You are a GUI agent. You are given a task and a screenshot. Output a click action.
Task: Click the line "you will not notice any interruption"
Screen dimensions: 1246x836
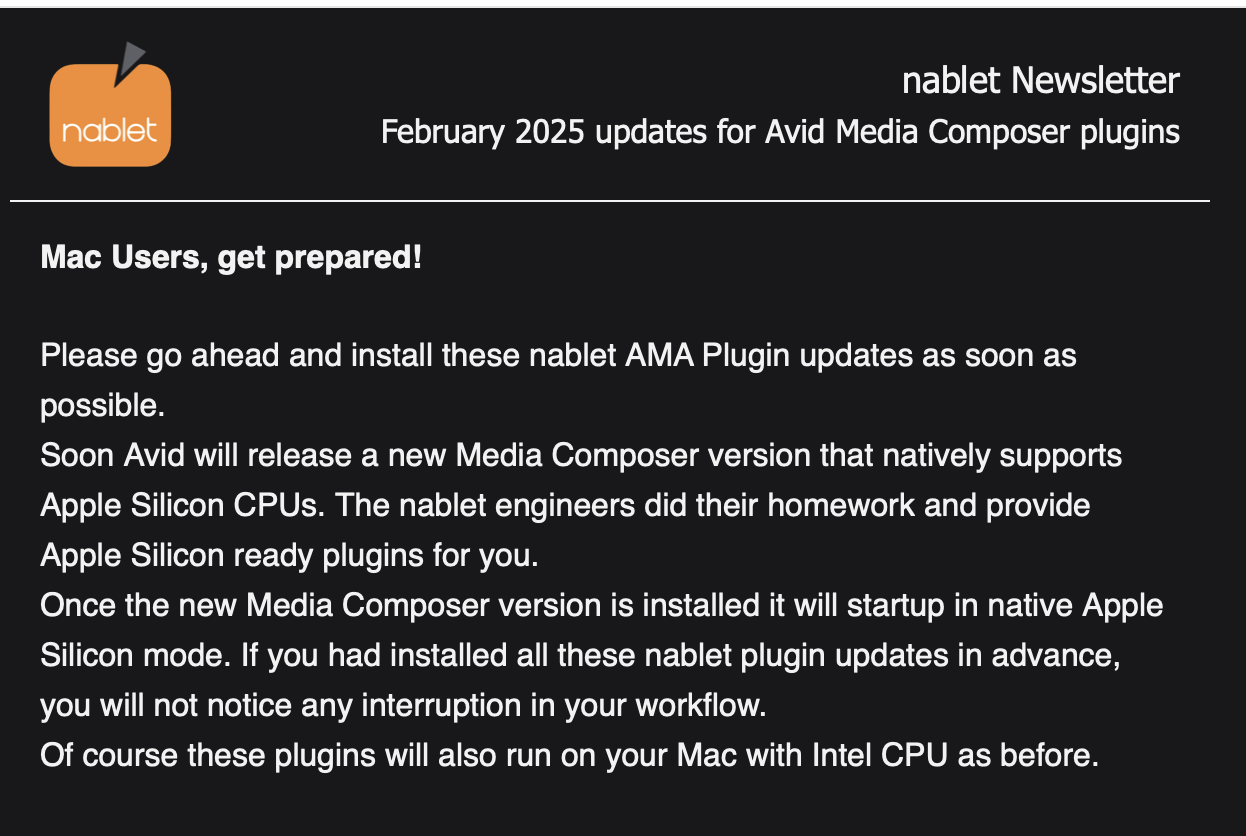(403, 705)
